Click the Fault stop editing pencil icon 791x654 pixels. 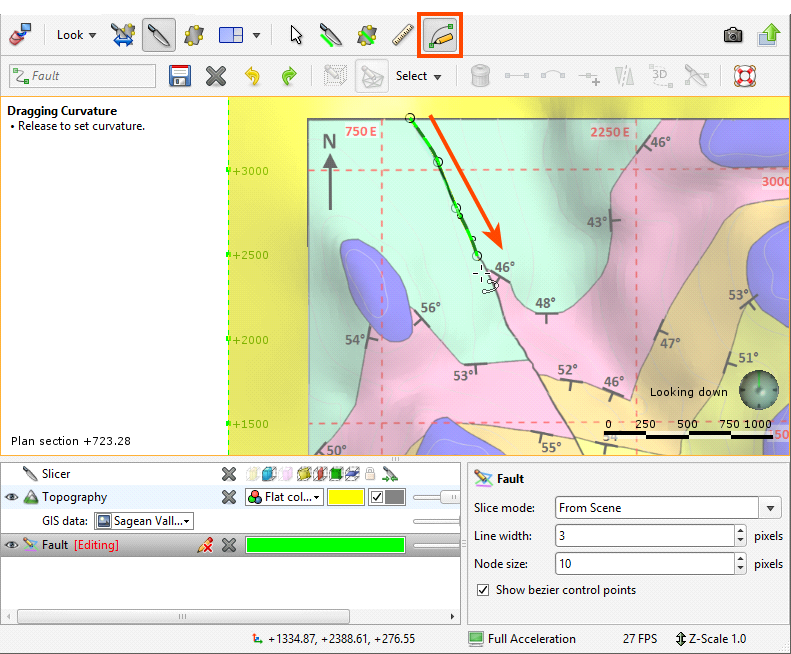click(x=205, y=545)
